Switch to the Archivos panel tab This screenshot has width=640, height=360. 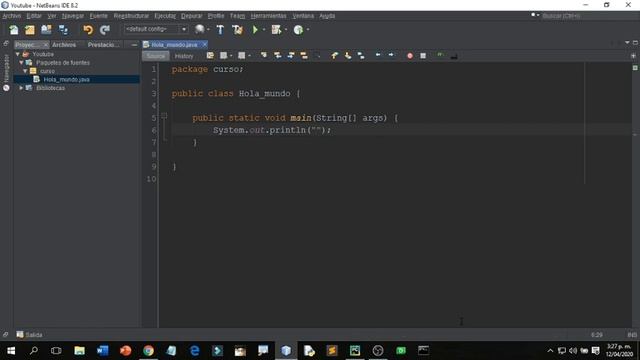coord(64,45)
